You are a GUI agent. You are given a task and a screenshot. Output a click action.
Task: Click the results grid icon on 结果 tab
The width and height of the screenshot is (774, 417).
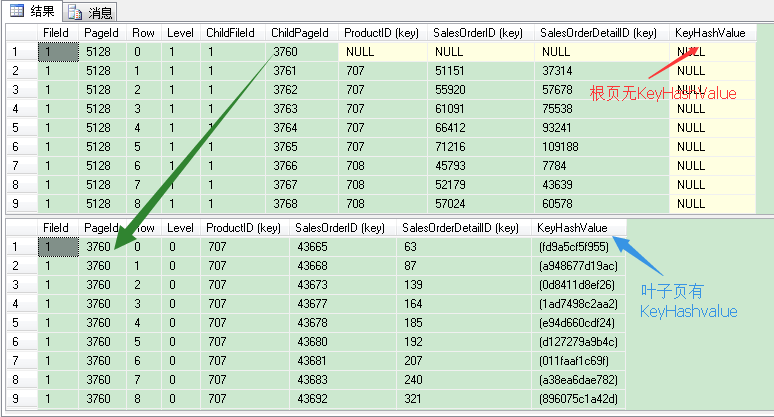tap(17, 11)
